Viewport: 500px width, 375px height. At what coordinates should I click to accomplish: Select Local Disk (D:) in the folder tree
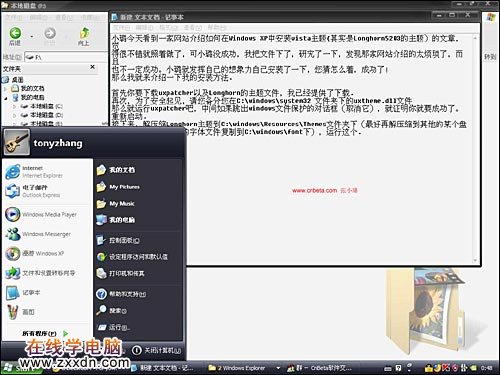click(x=42, y=115)
